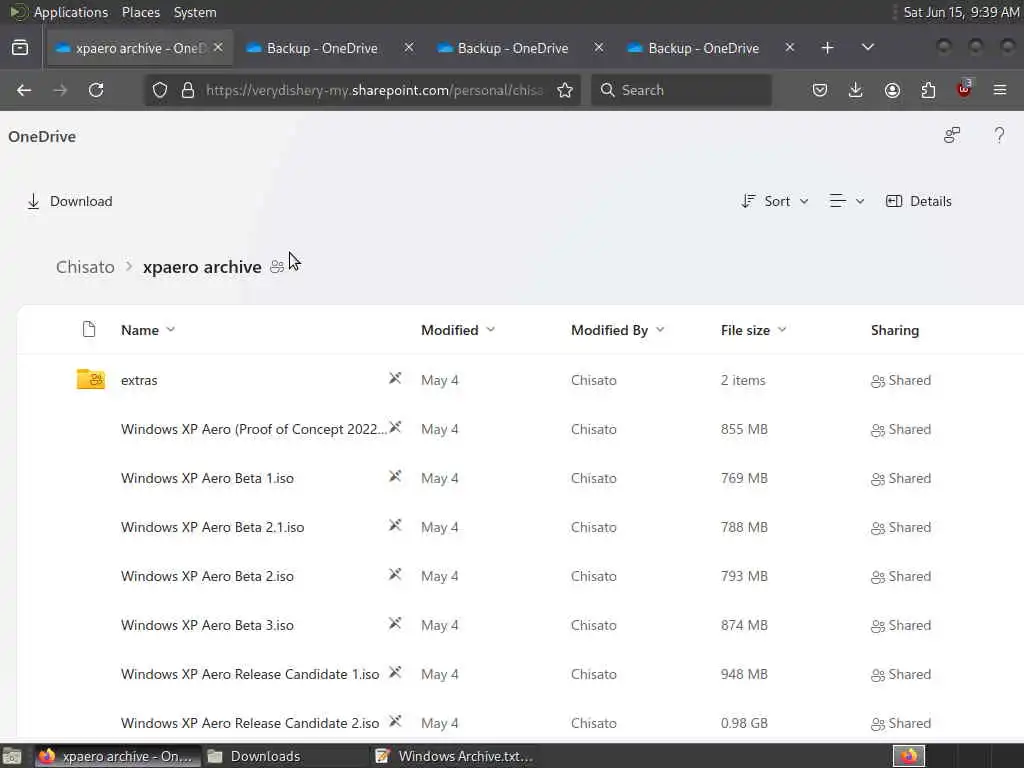This screenshot has height=768, width=1024.
Task: Click the pin icon on Beta 2.iso row
Action: coord(394,574)
